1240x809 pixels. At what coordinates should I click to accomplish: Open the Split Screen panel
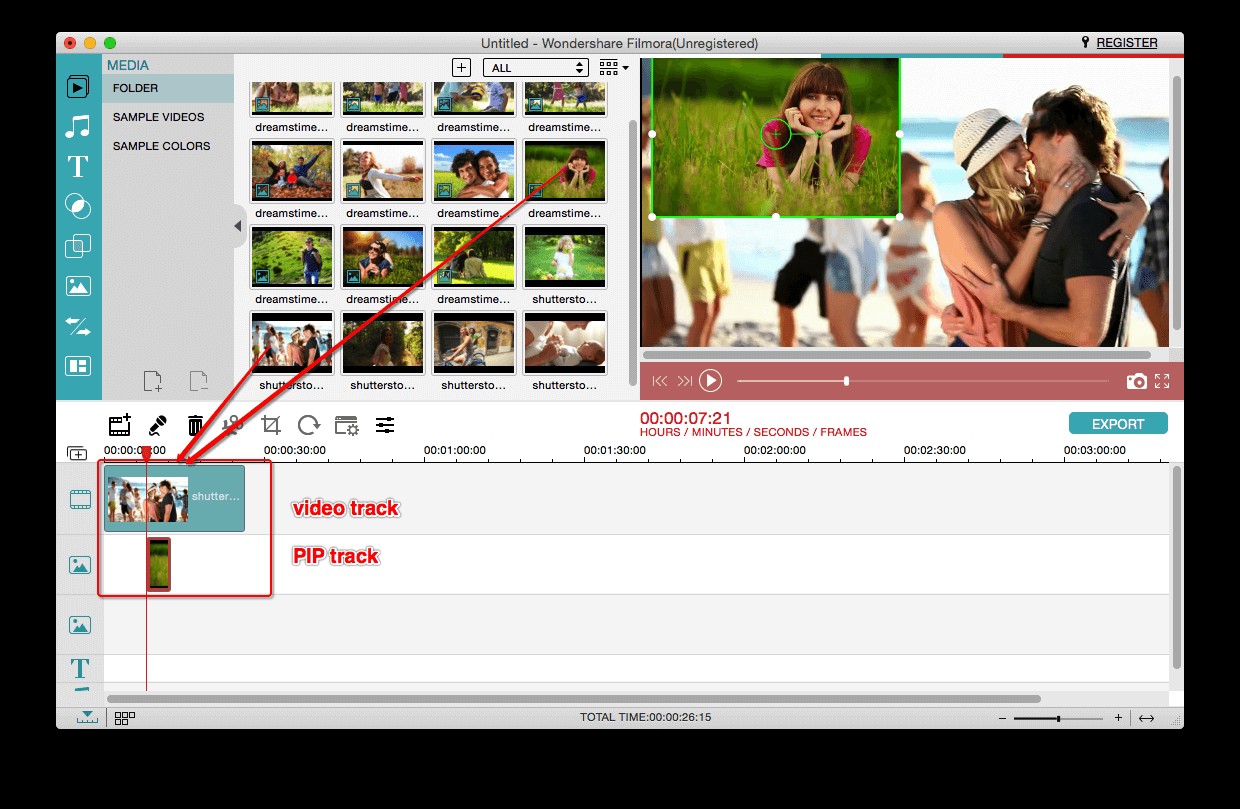[x=79, y=366]
